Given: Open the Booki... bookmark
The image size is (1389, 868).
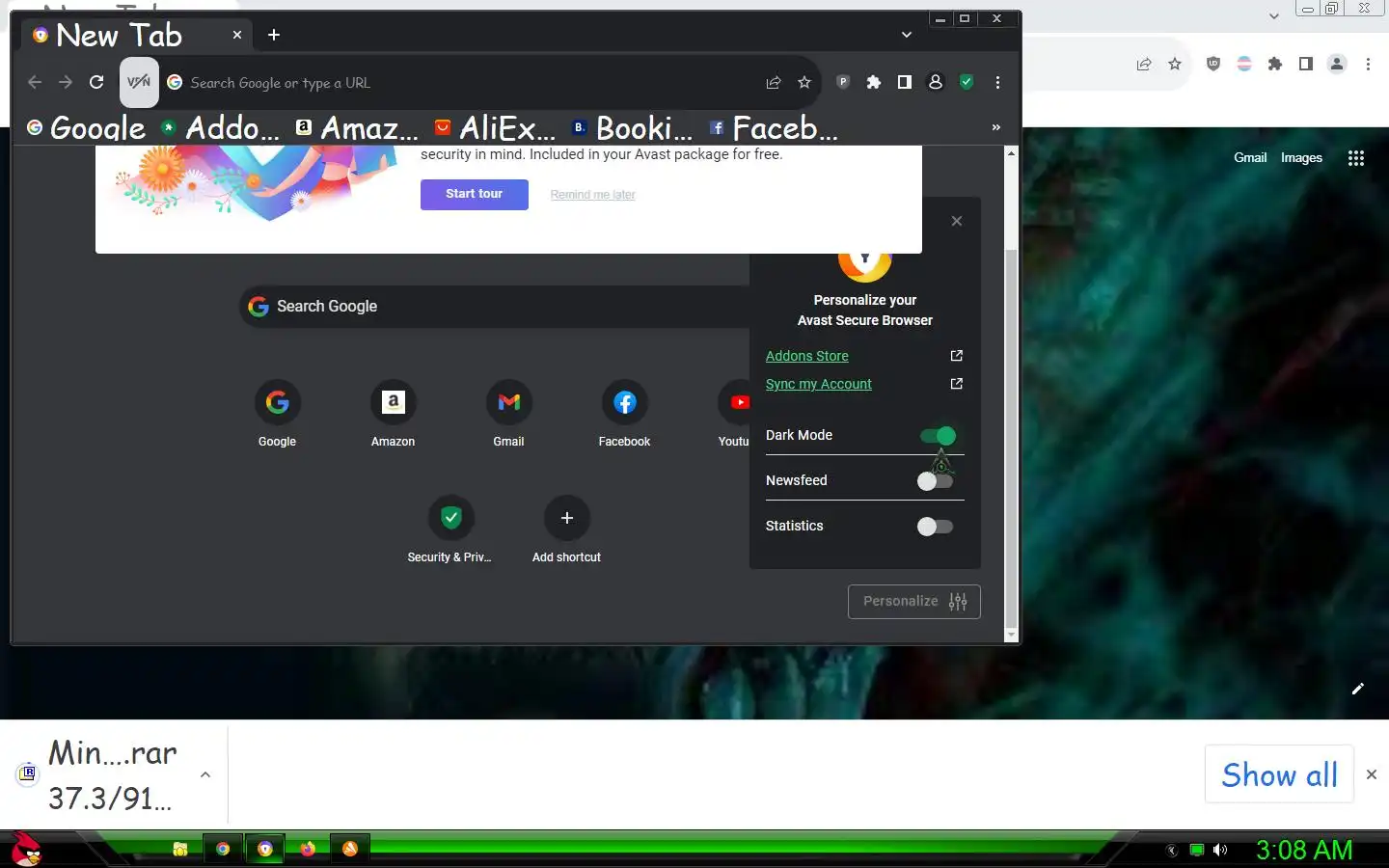Looking at the screenshot, I should [x=632, y=127].
